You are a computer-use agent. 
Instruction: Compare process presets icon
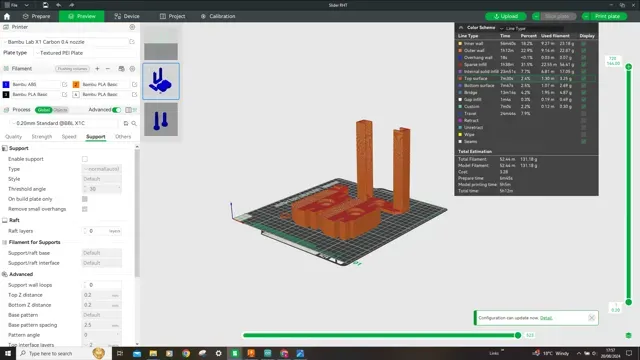pos(129,110)
